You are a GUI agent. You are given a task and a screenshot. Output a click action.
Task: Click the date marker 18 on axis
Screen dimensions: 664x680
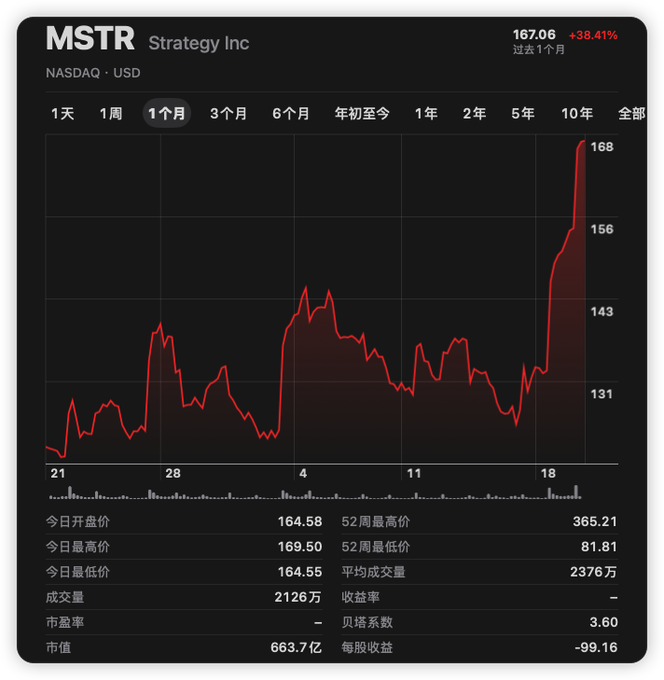click(x=548, y=473)
